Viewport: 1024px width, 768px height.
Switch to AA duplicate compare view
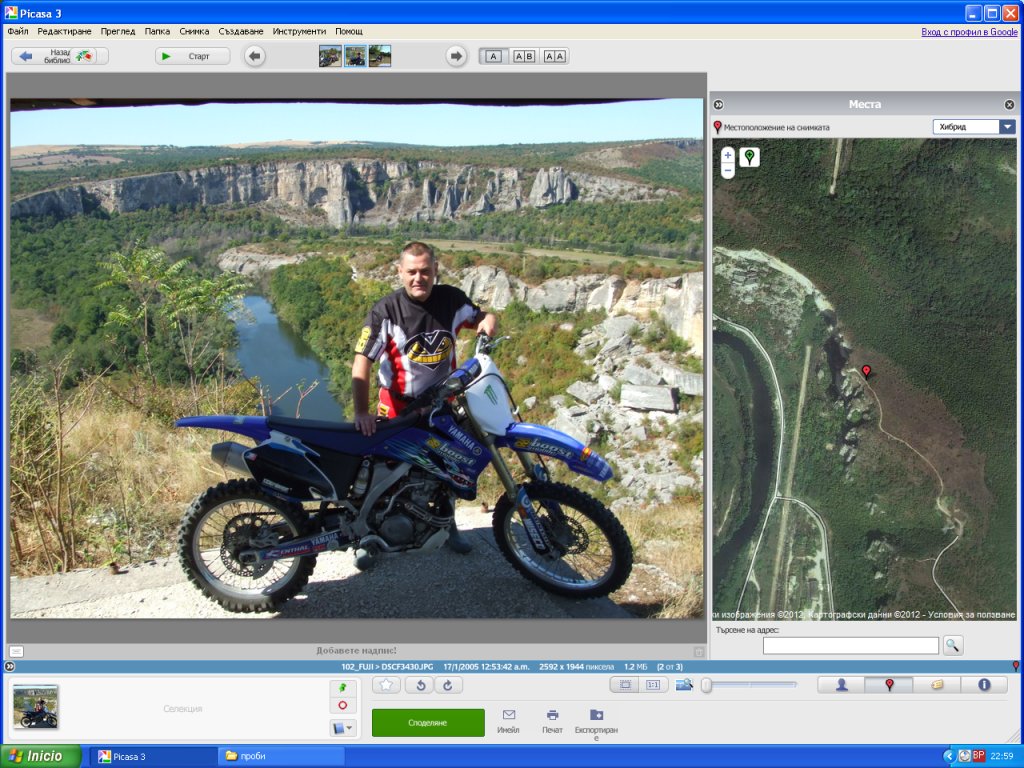(x=554, y=56)
